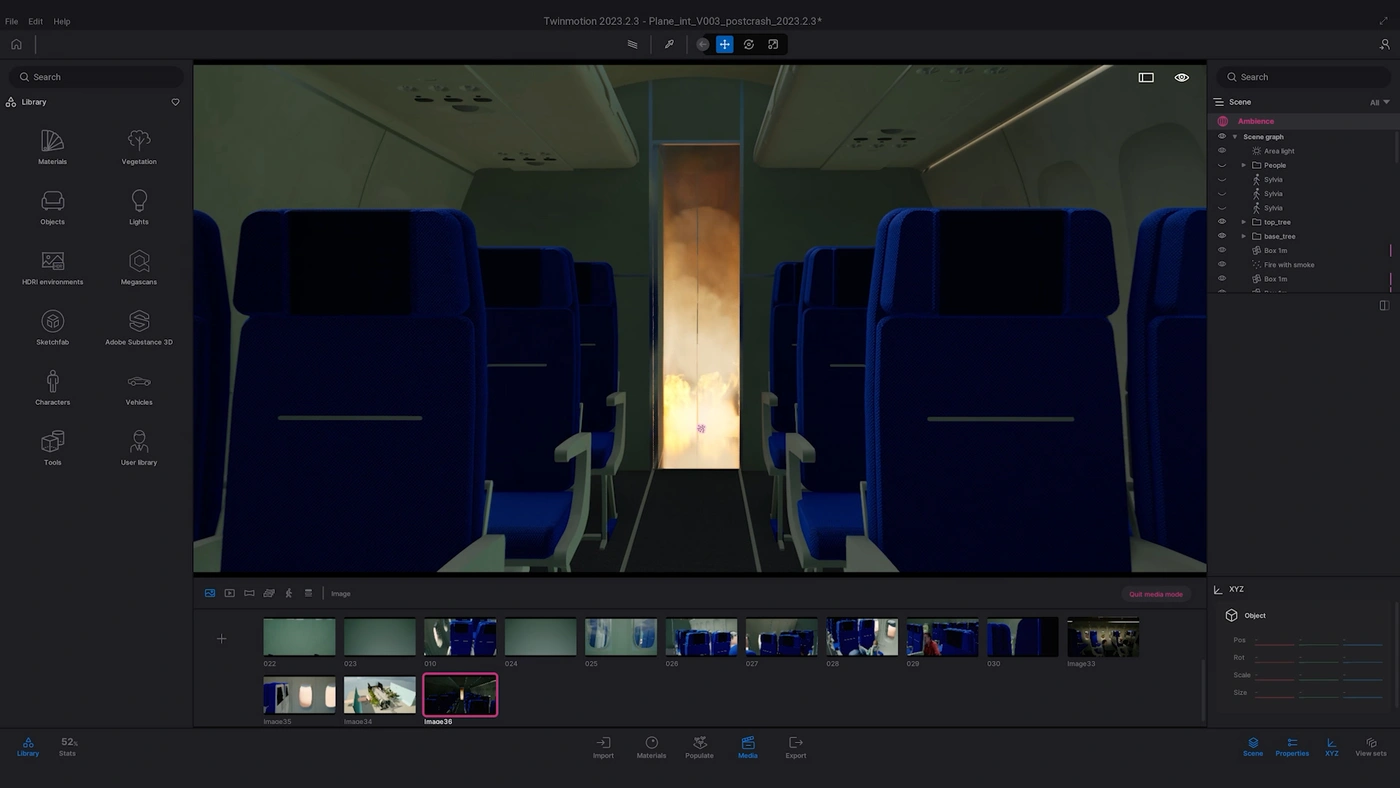Viewport: 1400px width, 788px height.
Task: Select the Image36 thumbnail
Action: (x=460, y=695)
